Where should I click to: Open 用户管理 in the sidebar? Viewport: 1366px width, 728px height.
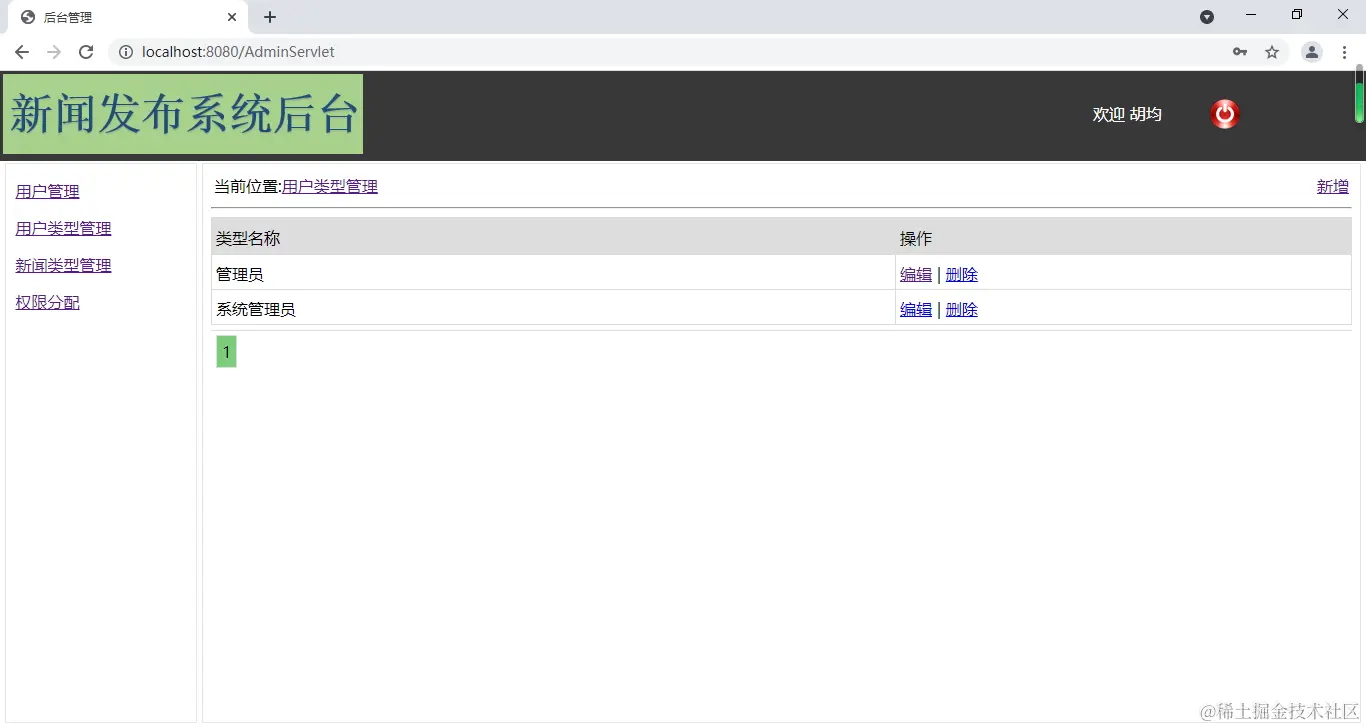[x=48, y=191]
